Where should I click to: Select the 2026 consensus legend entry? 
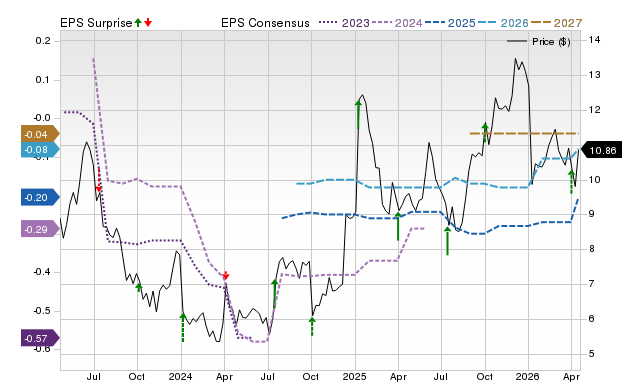tap(503, 23)
